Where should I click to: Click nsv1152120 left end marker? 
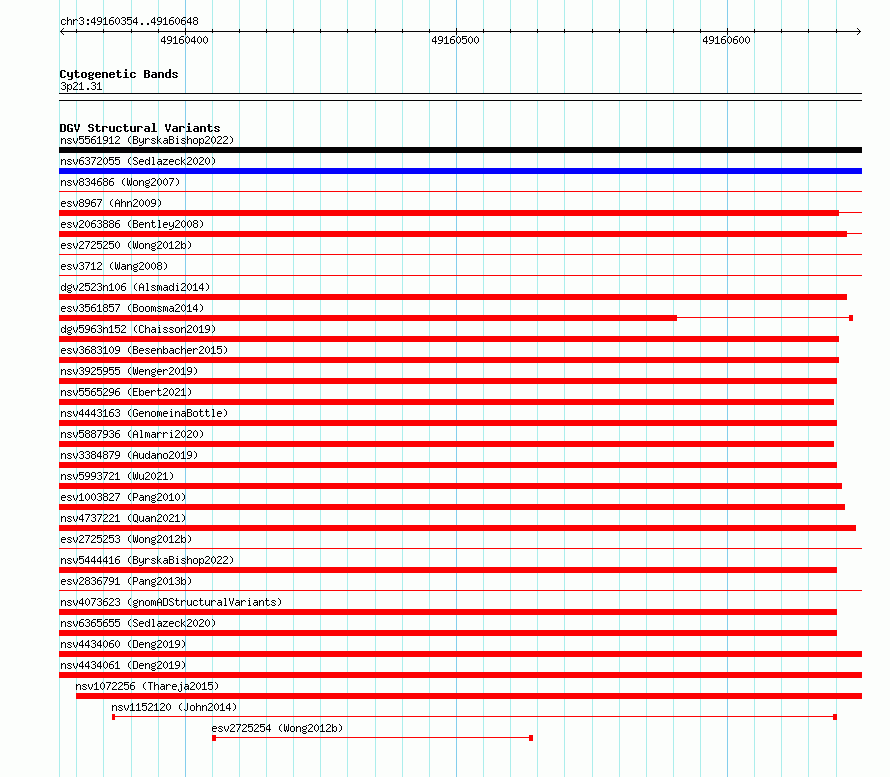[x=114, y=717]
